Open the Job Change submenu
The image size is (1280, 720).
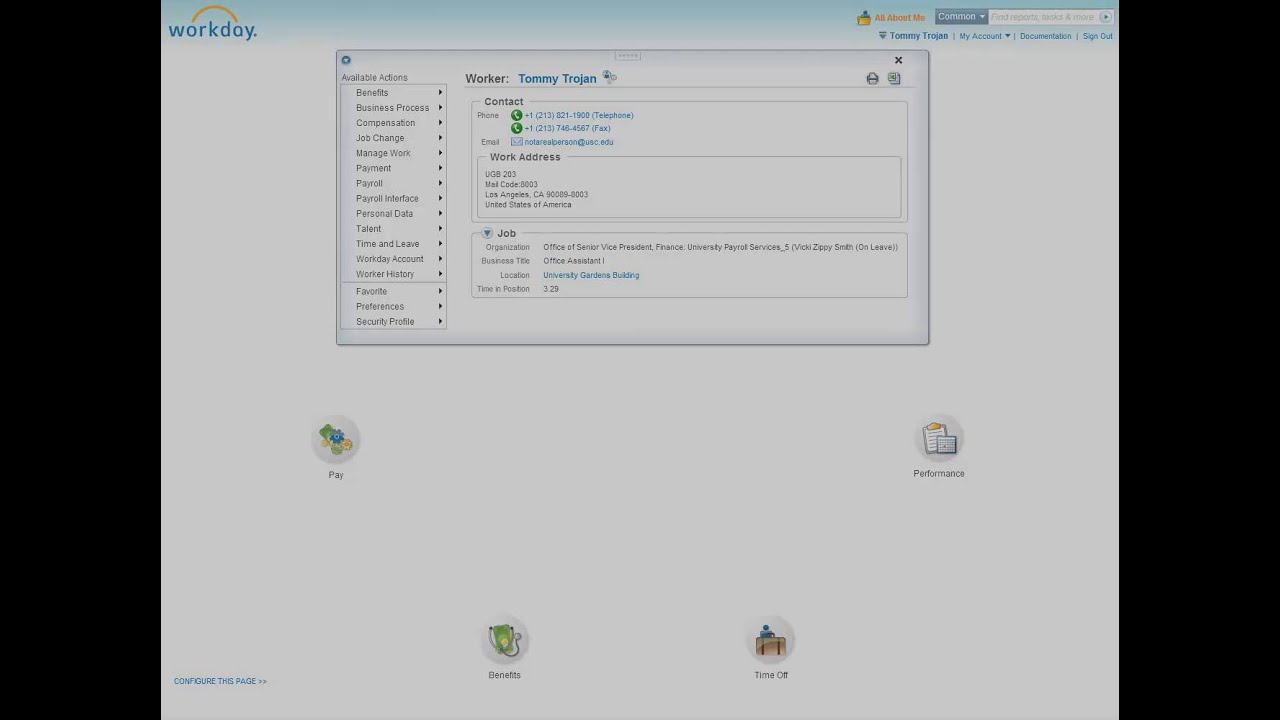point(393,138)
